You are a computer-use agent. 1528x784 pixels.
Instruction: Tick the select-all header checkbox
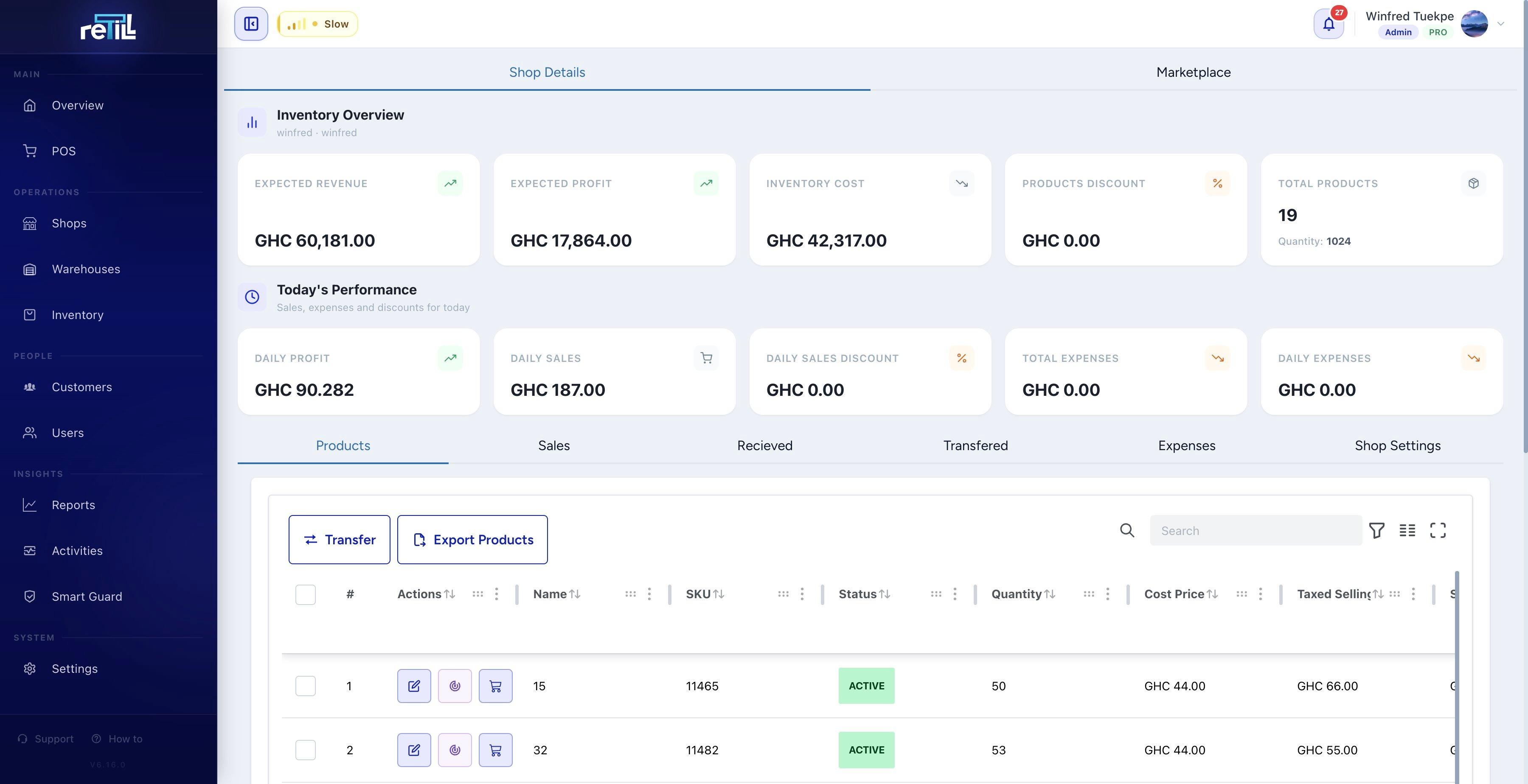coord(306,594)
